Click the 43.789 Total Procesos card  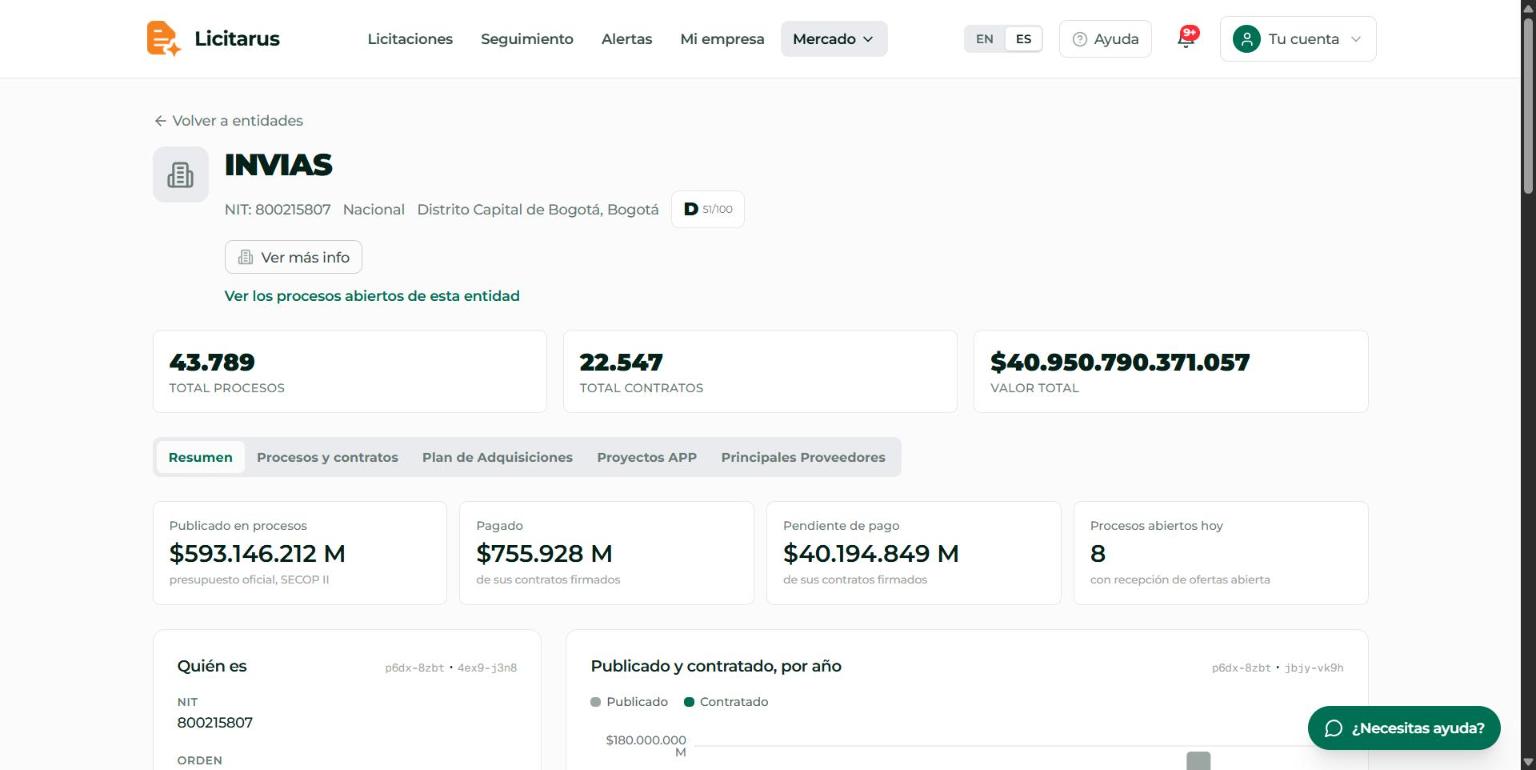(350, 371)
